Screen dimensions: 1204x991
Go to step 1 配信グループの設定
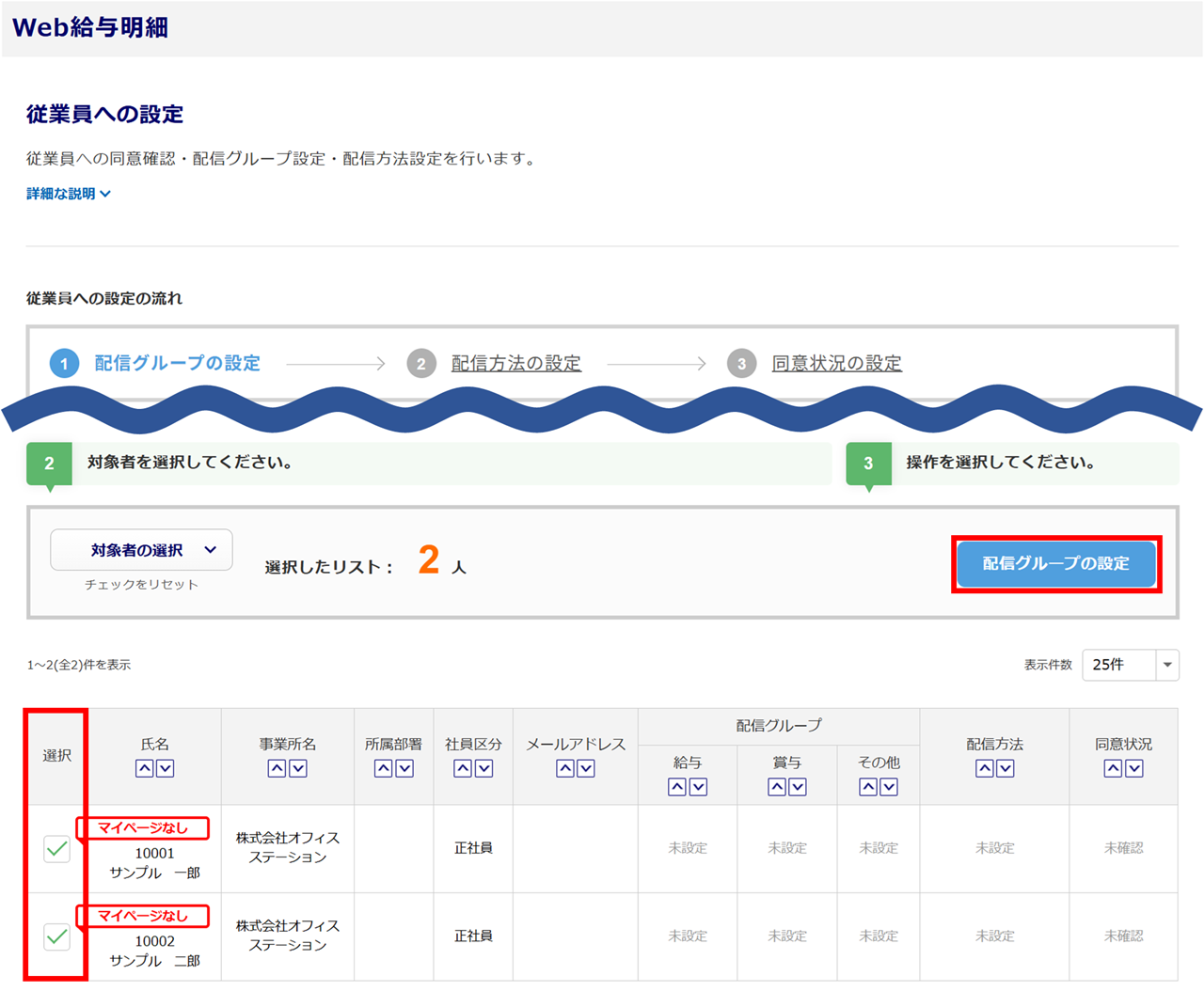pyautogui.click(x=177, y=363)
